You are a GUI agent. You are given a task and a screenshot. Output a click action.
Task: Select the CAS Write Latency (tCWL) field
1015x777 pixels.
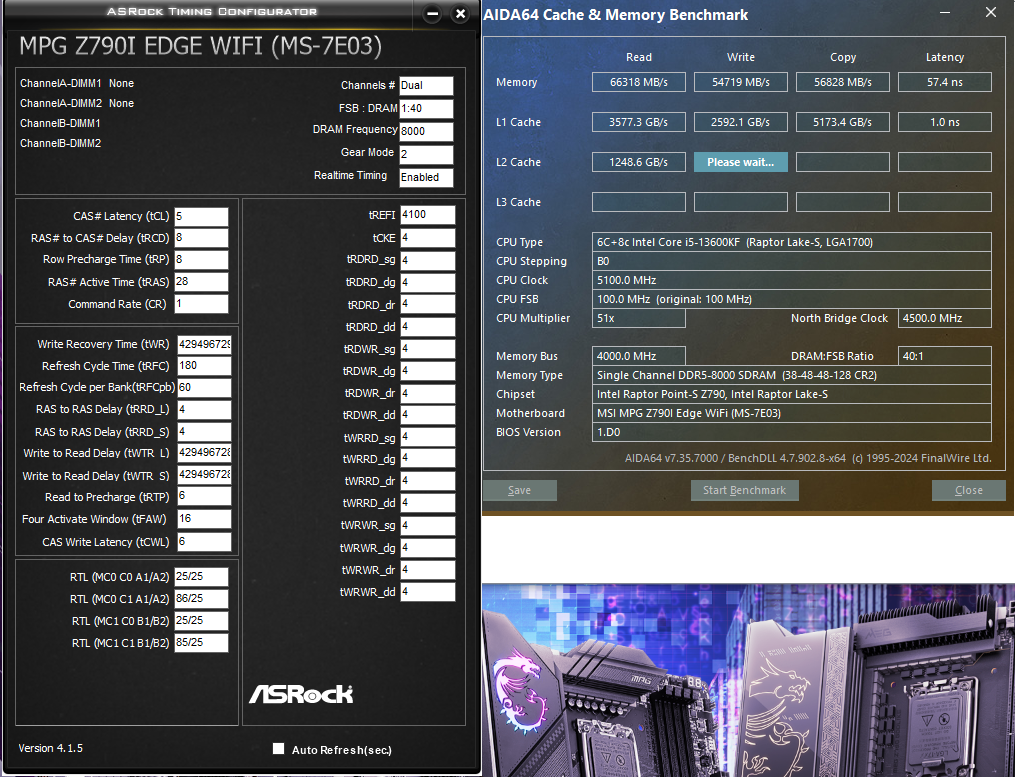pos(205,542)
